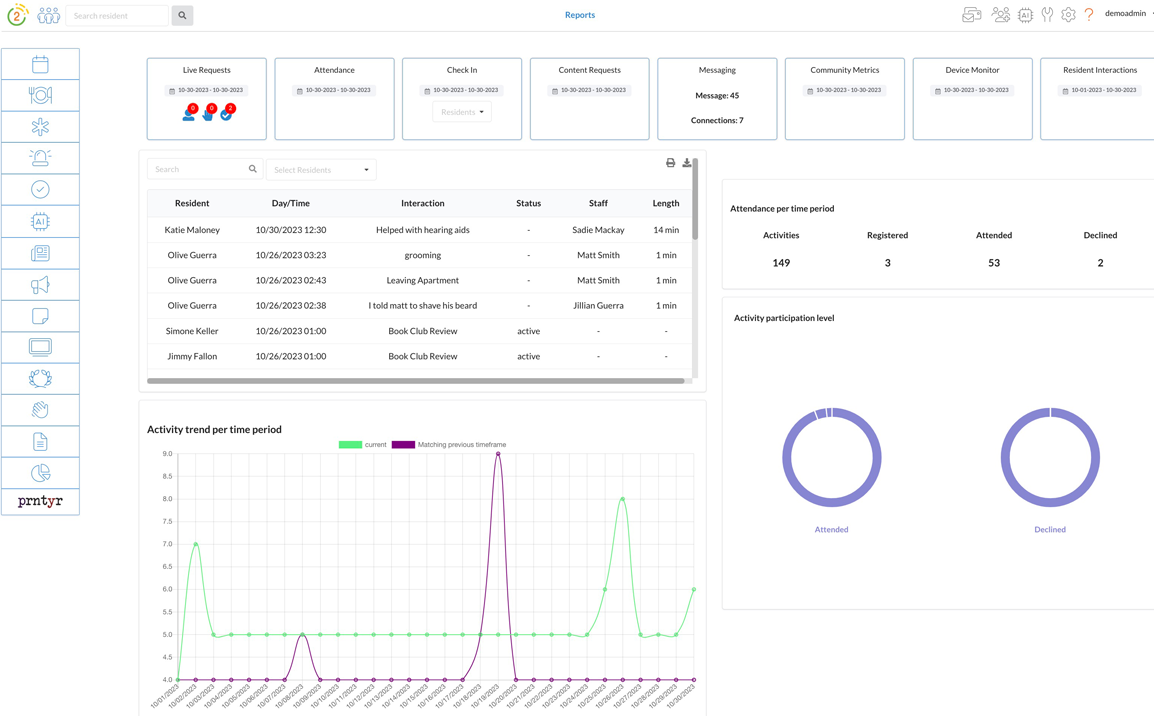
Task: Select the alarm siren sidebar icon
Action: (x=40, y=158)
